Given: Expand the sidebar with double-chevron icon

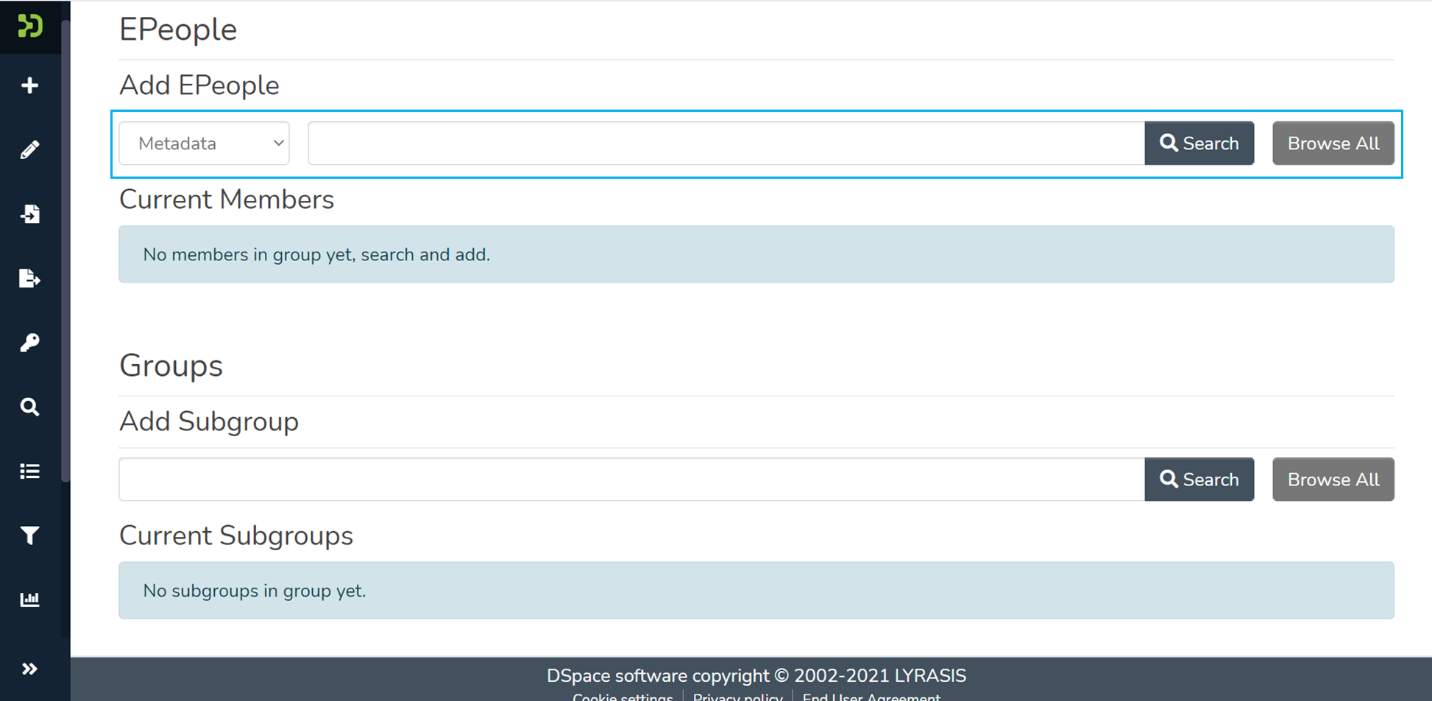Looking at the screenshot, I should (30, 669).
